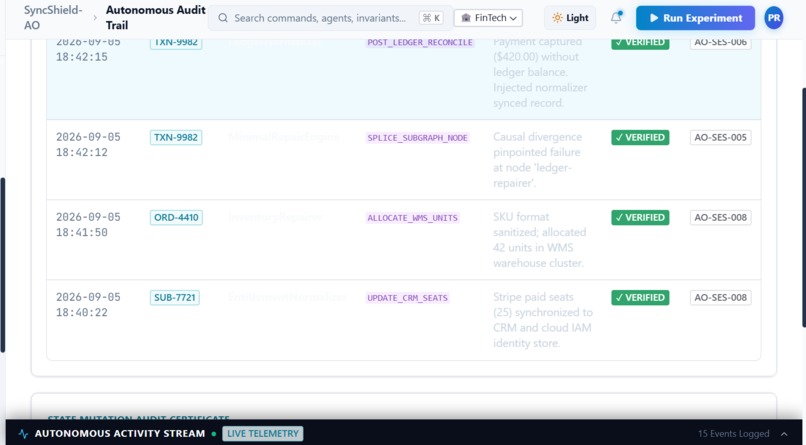Click VERIFIED badge in SUB-7721 row
Screen dimensions: 806x445
tap(640, 298)
